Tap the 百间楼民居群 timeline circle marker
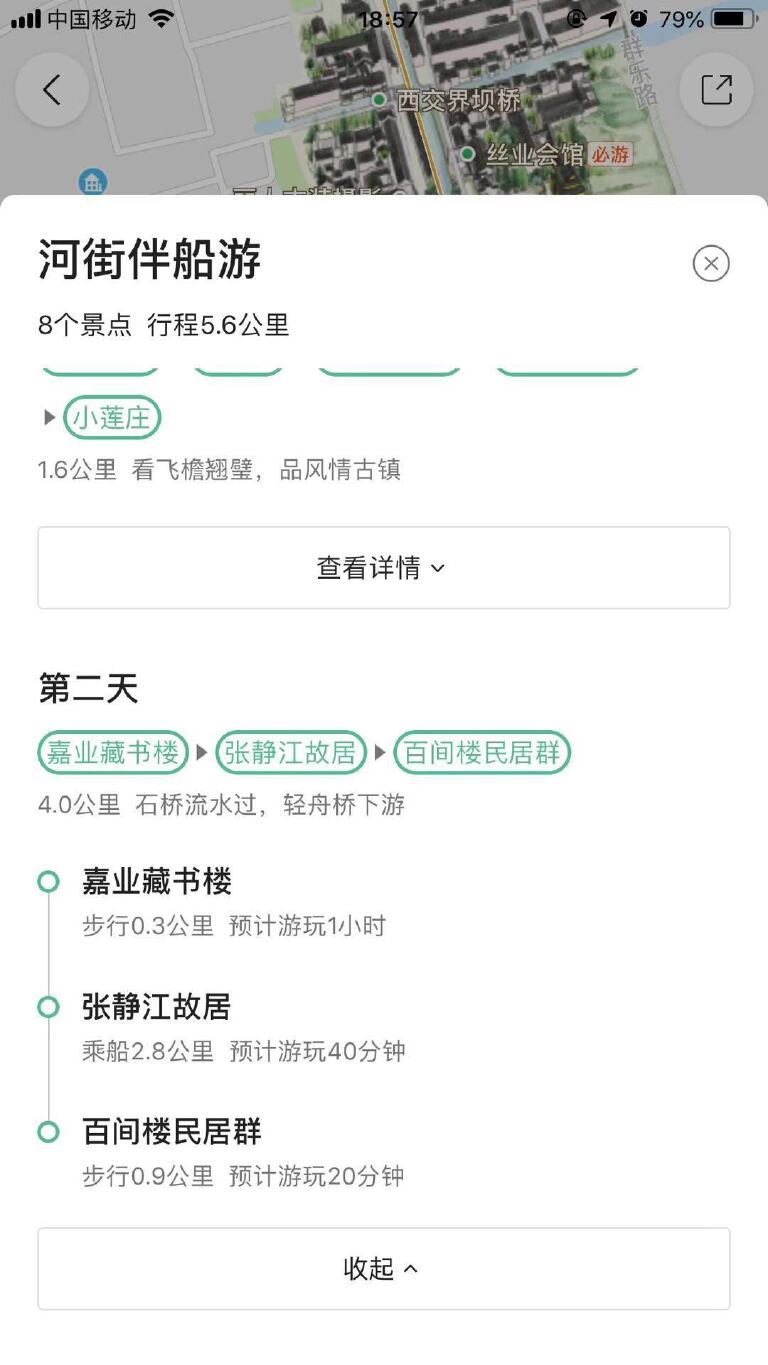 pyautogui.click(x=48, y=1132)
